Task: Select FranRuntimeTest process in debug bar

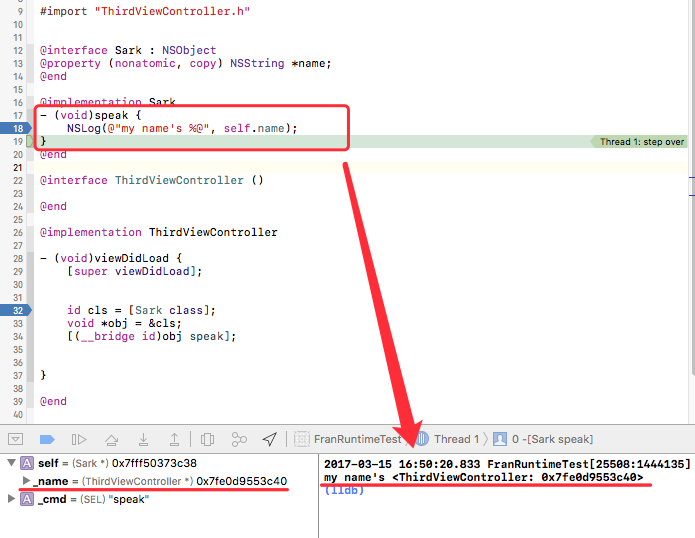Action: [348, 439]
